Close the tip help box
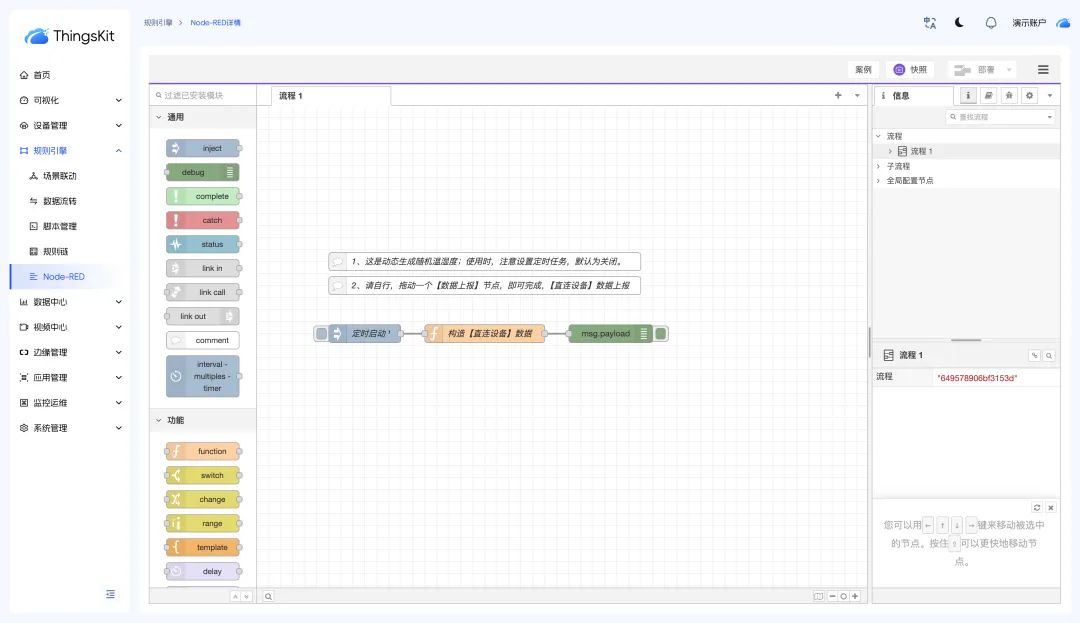 coord(1050,507)
